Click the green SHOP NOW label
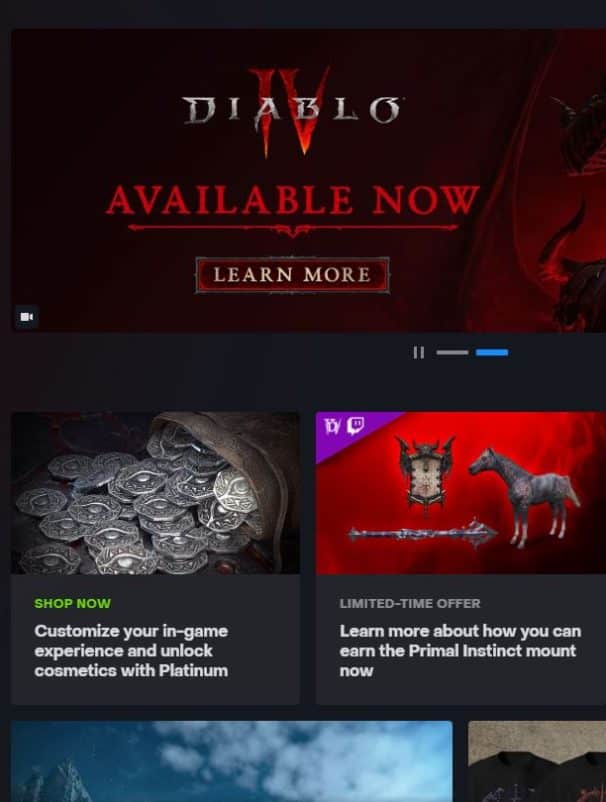606x802 pixels. (73, 604)
